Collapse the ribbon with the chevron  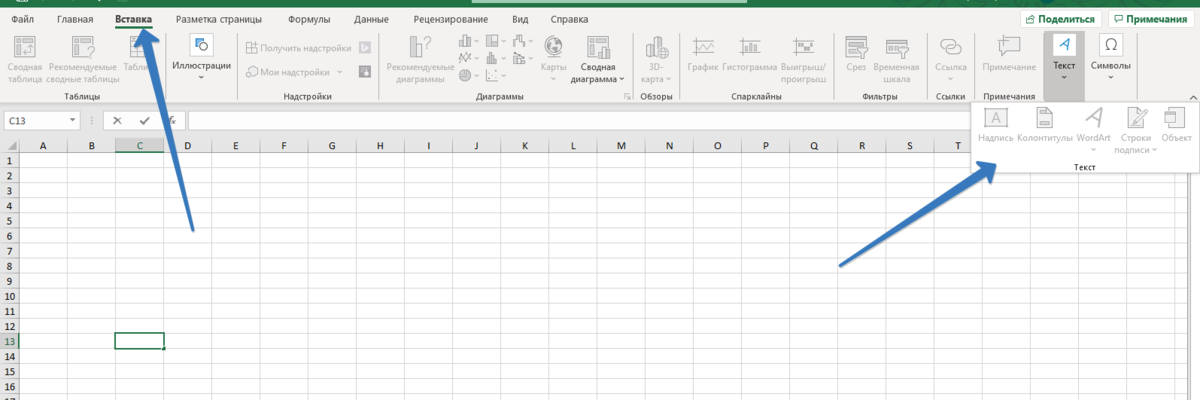(1192, 97)
